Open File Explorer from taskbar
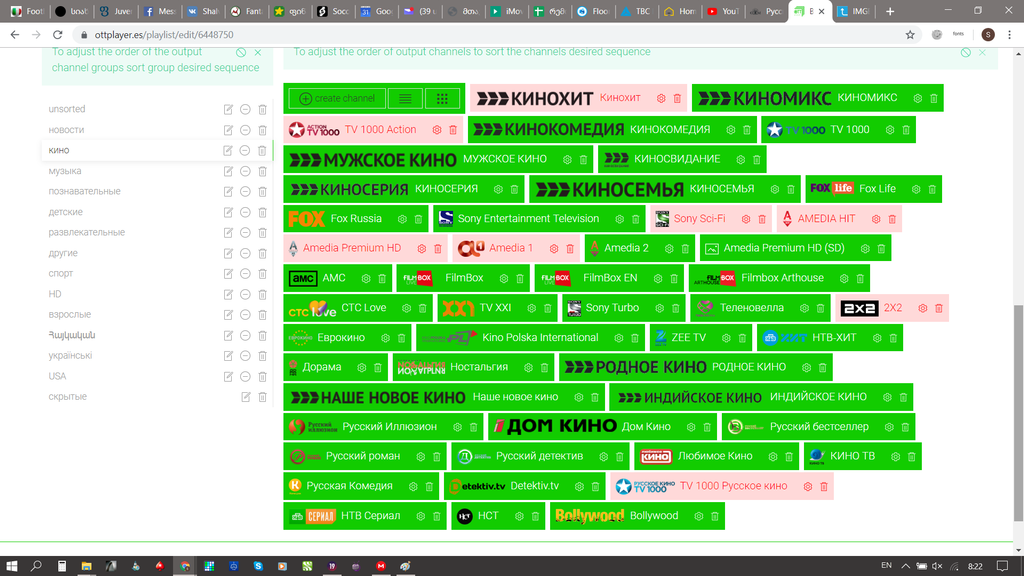 click(86, 566)
